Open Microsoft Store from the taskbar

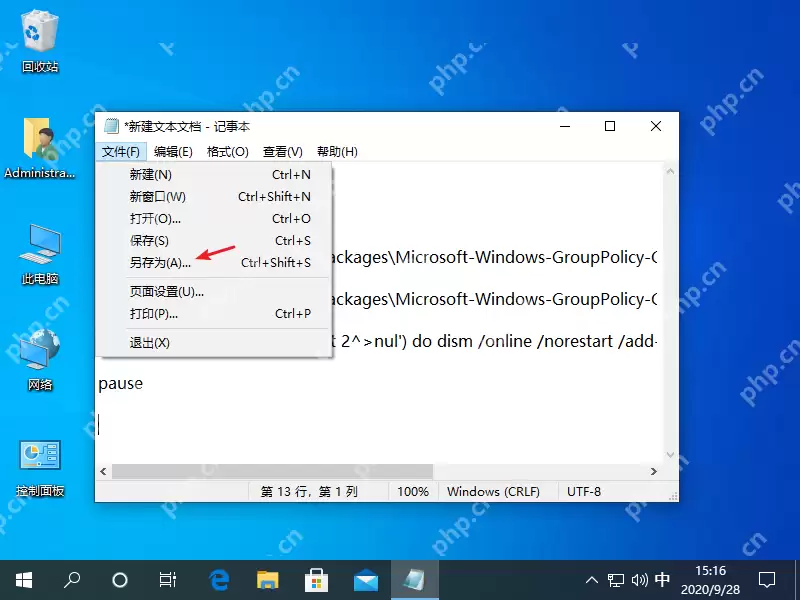[x=317, y=579]
